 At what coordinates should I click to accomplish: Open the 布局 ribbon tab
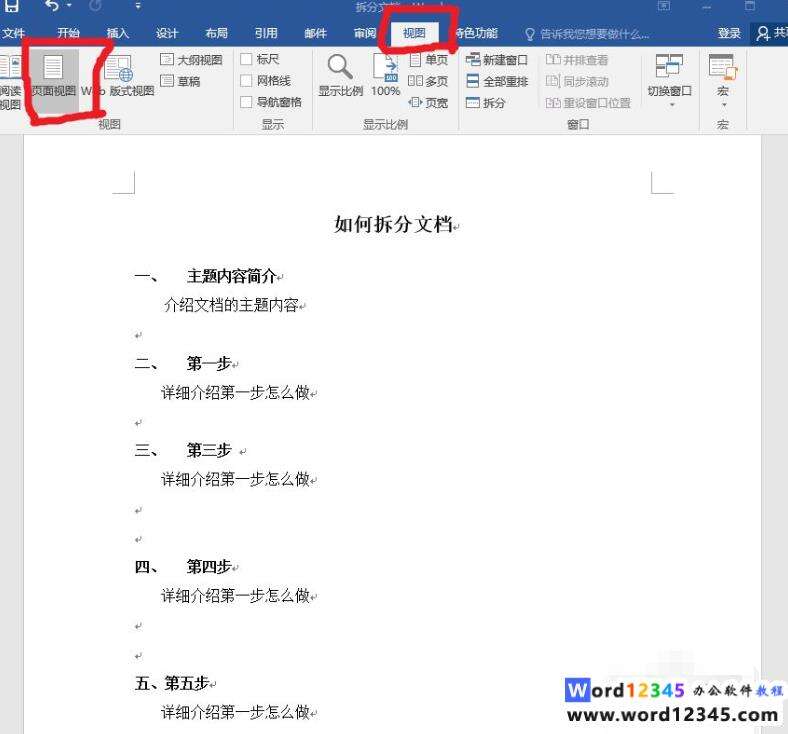(217, 33)
